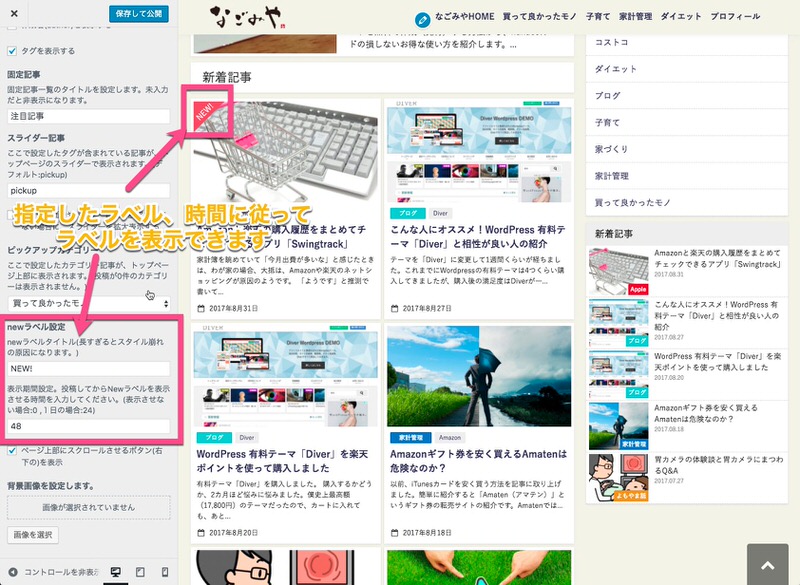Collapse controls using the left arrow icon
Screen dimensions: 800x585
(12, 572)
